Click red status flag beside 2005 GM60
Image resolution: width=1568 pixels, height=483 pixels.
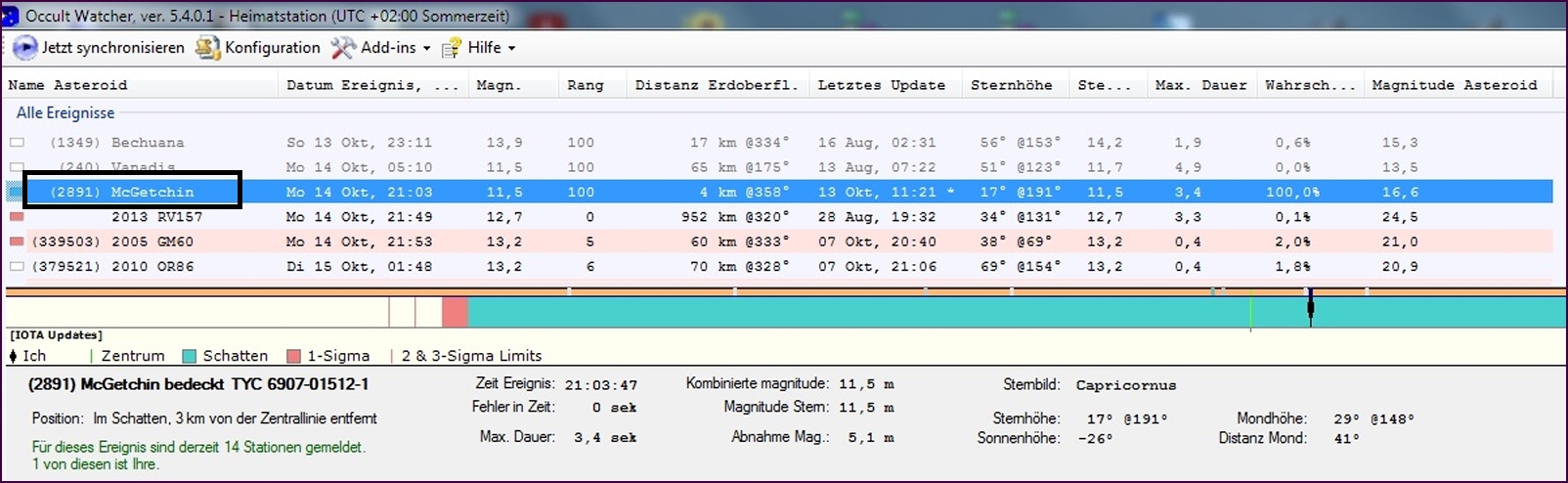(x=17, y=241)
